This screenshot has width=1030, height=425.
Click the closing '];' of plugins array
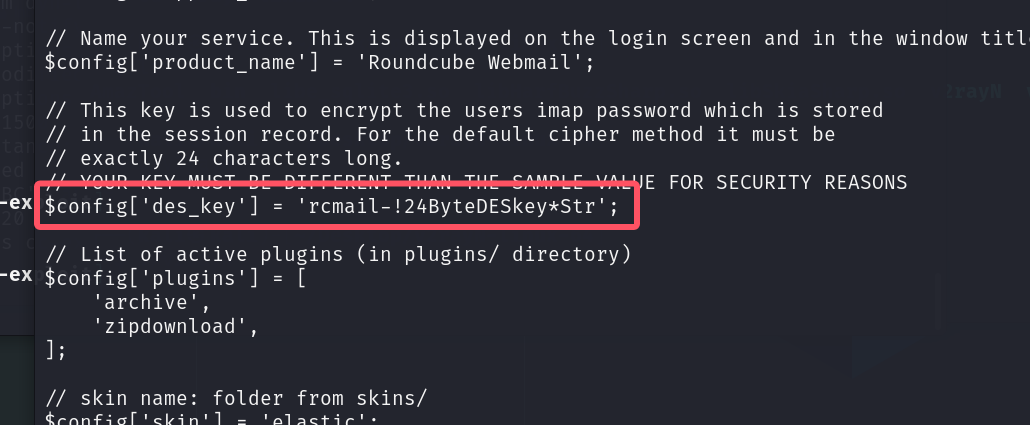(56, 351)
